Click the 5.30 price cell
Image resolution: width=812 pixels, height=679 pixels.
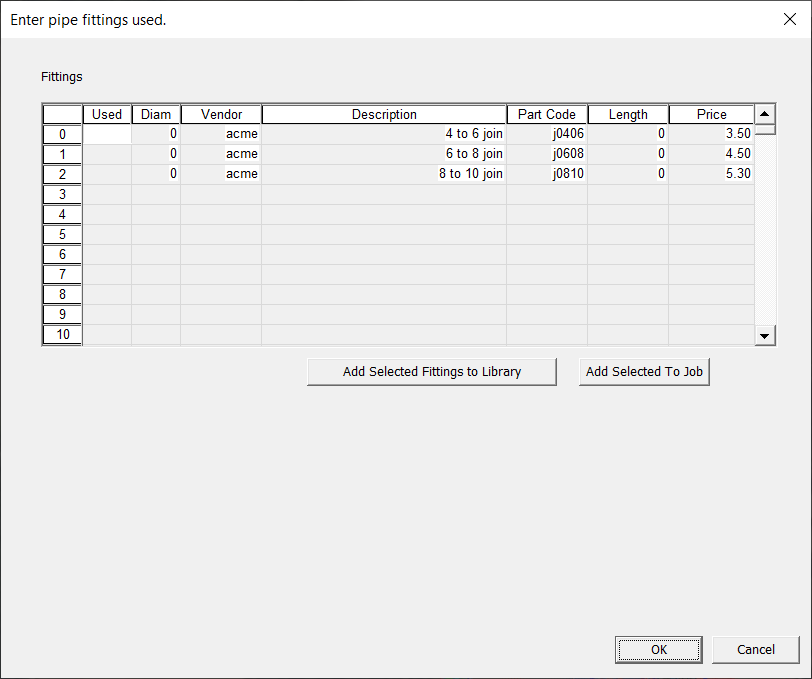(x=711, y=174)
